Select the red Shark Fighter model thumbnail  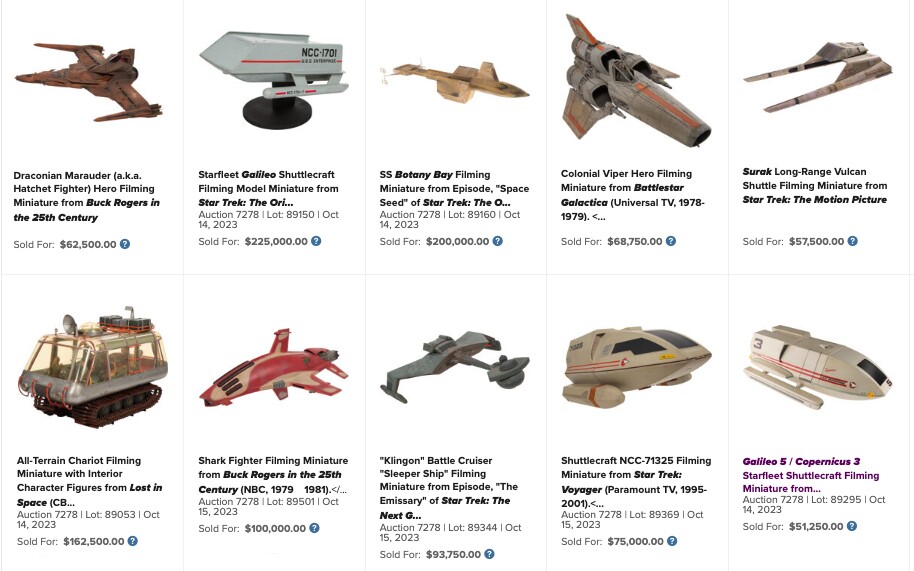tap(273, 369)
